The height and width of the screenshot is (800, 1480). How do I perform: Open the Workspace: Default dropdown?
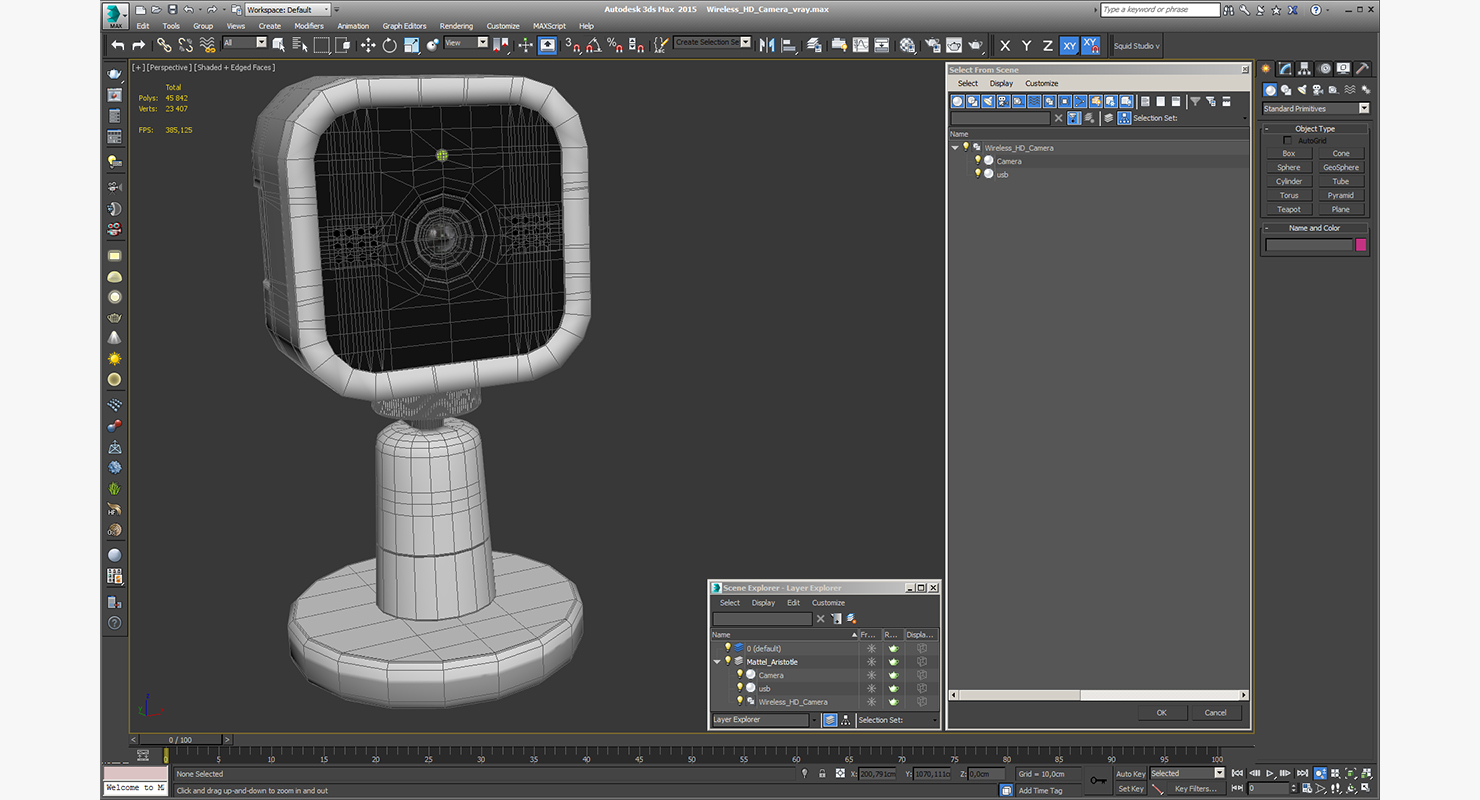(287, 10)
